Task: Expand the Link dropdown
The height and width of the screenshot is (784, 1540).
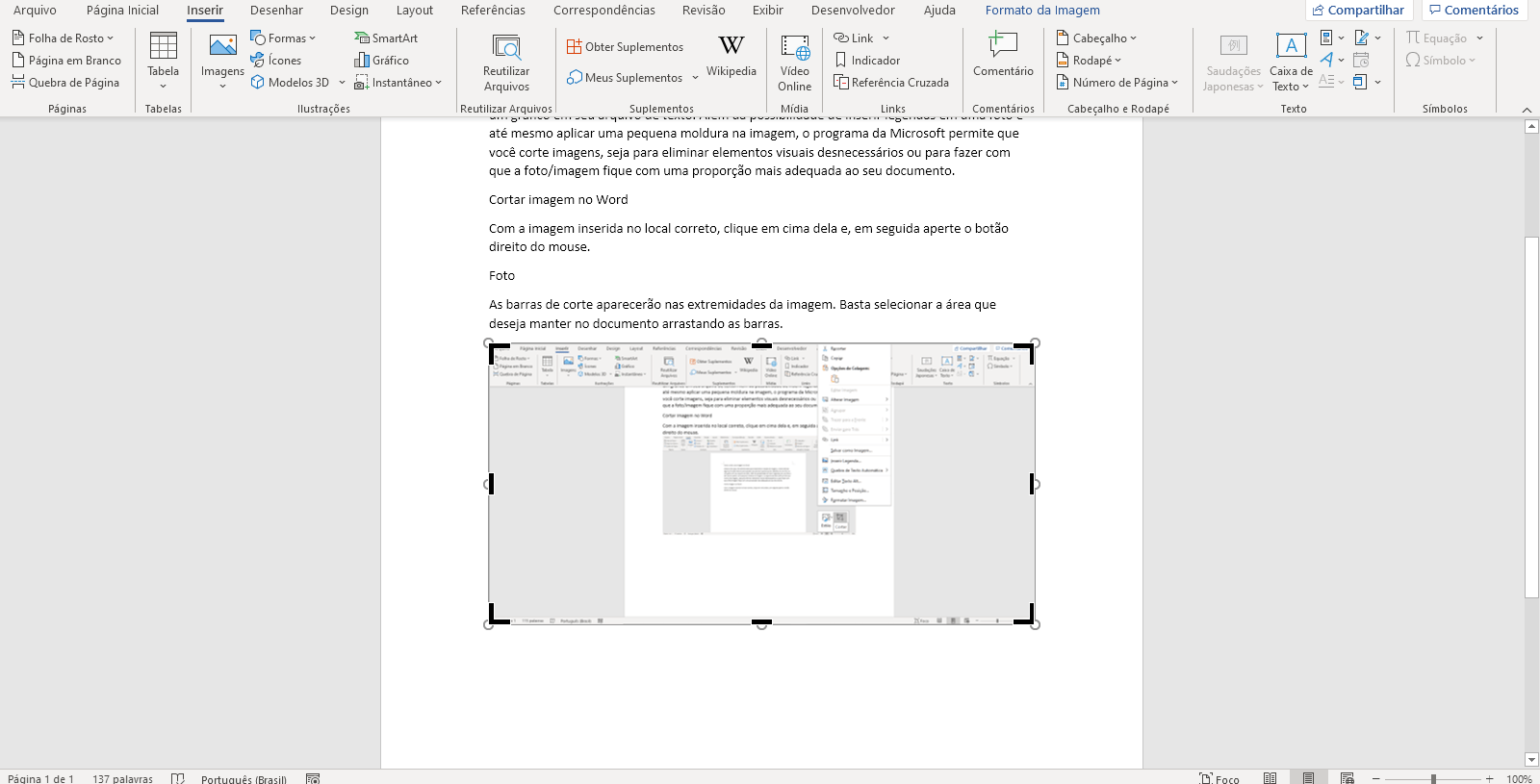Action: 885,38
